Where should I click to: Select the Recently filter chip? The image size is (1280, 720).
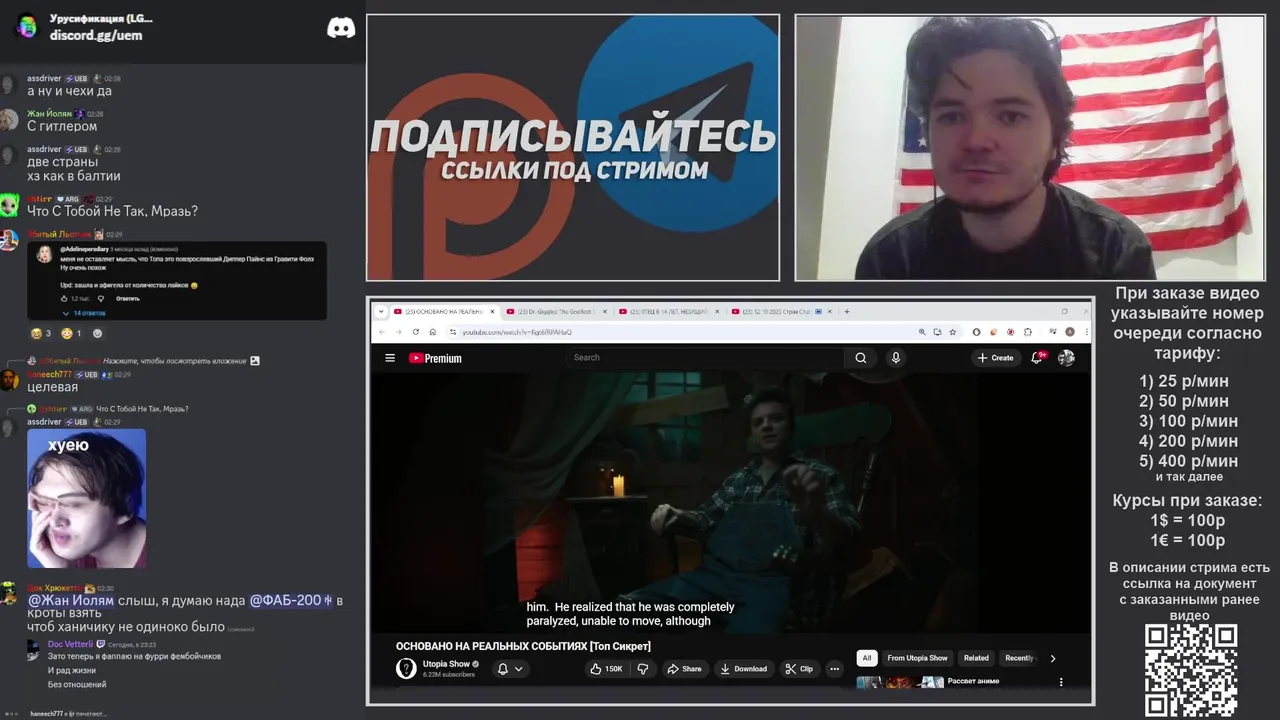pos(1019,658)
